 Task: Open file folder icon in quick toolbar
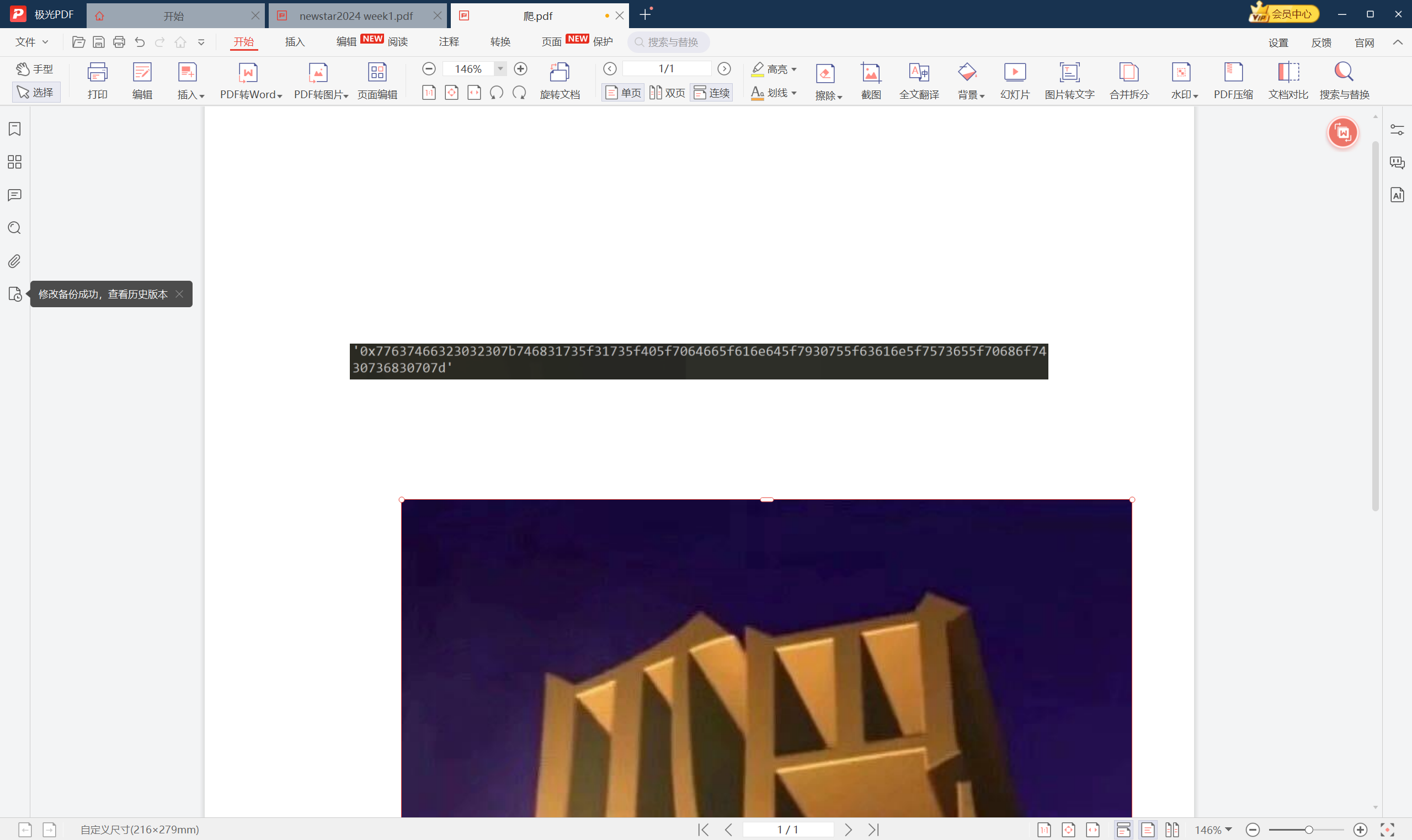click(x=78, y=42)
